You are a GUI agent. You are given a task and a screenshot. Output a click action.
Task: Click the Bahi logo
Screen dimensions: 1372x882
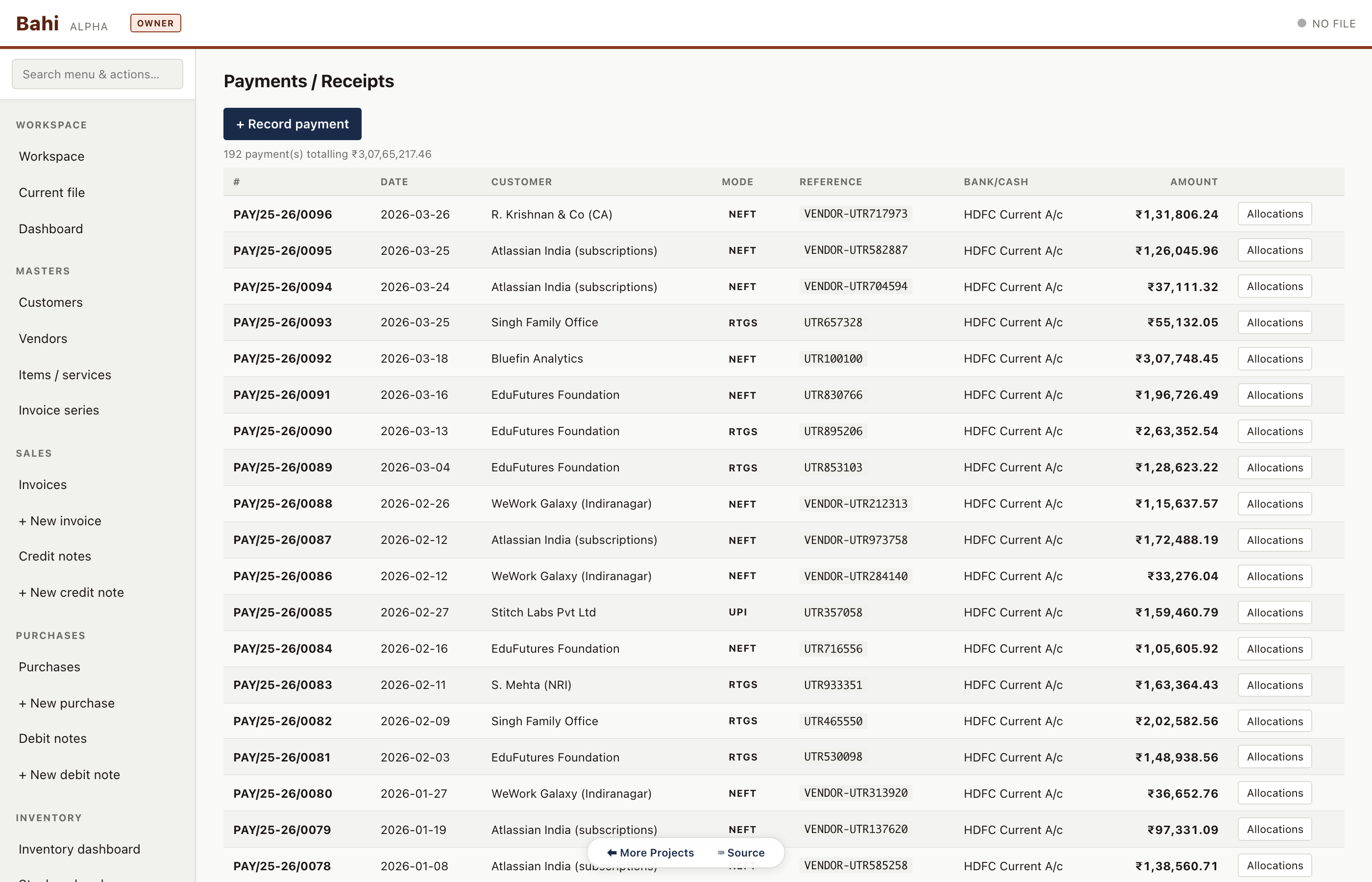pos(37,23)
